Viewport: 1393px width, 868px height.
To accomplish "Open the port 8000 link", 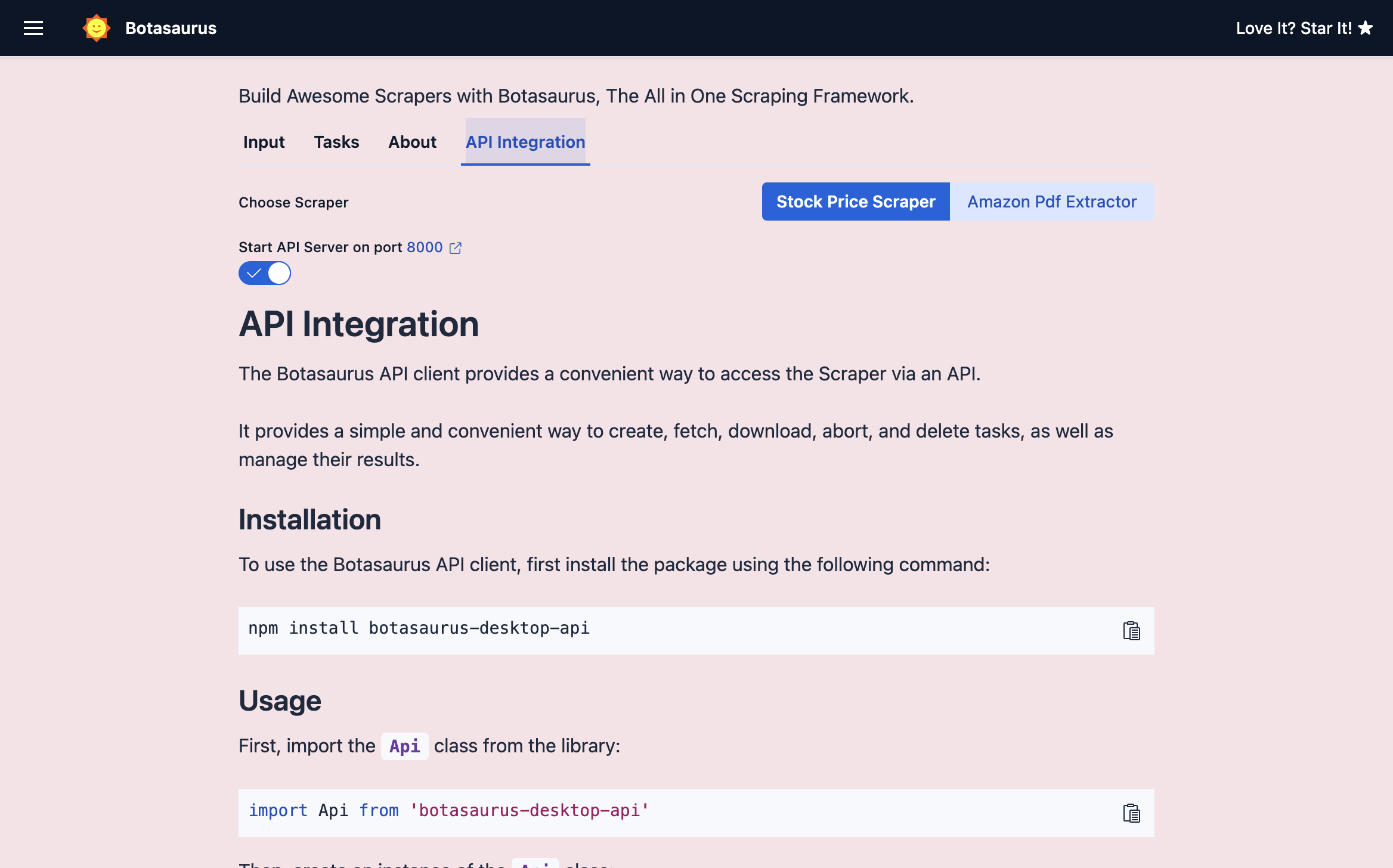I will (425, 247).
